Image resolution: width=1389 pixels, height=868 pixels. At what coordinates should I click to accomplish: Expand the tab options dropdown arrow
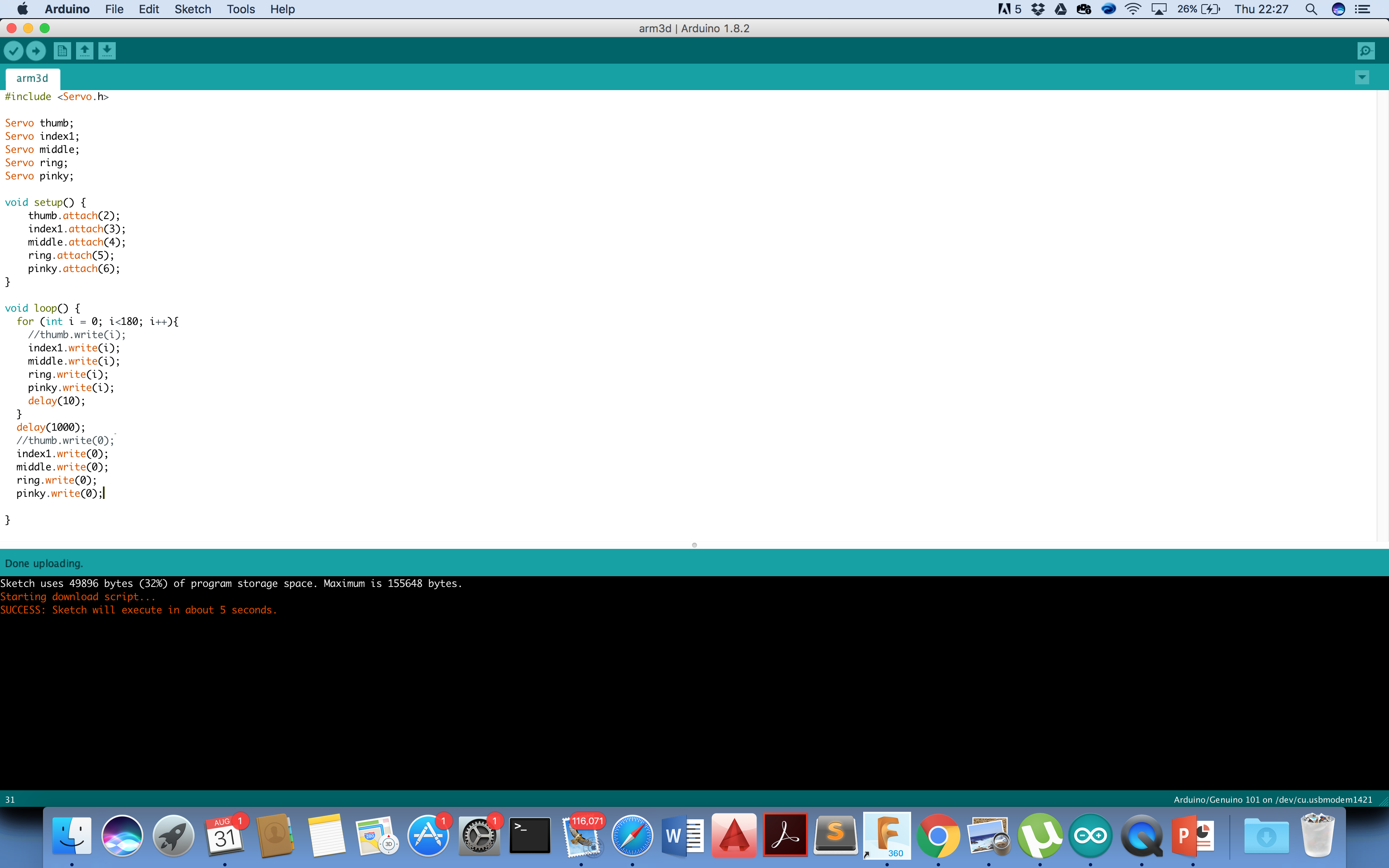(x=1362, y=78)
